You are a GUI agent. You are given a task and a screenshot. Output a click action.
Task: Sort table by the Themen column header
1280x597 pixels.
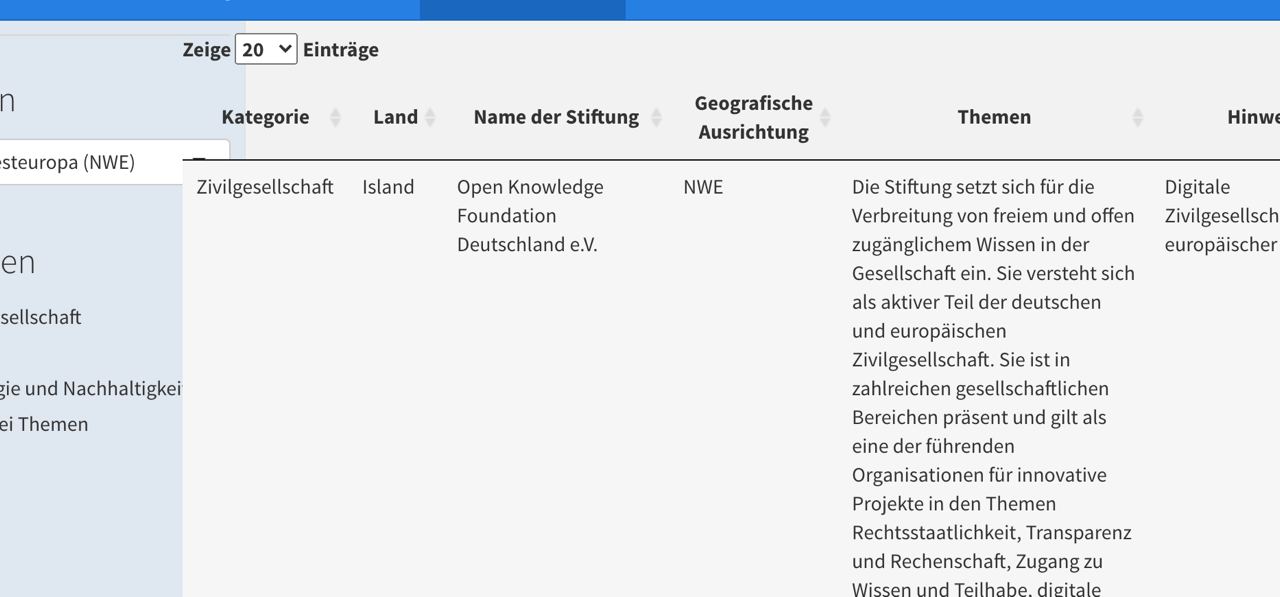(994, 117)
